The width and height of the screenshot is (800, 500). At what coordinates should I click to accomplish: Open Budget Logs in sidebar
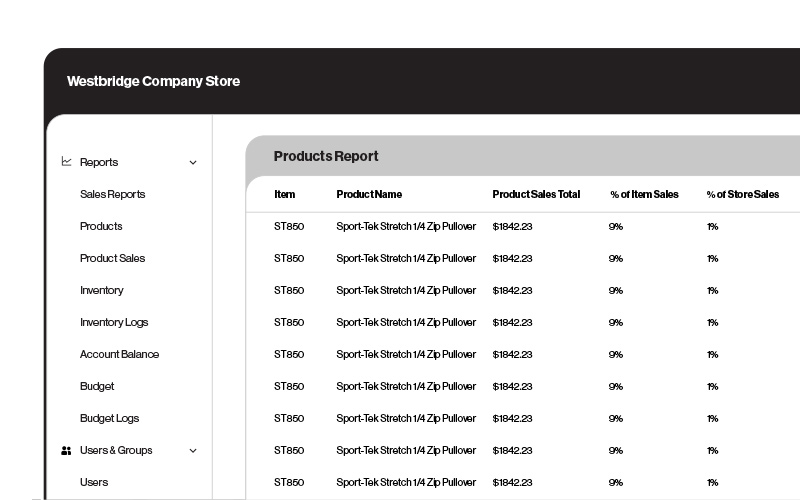tap(109, 418)
